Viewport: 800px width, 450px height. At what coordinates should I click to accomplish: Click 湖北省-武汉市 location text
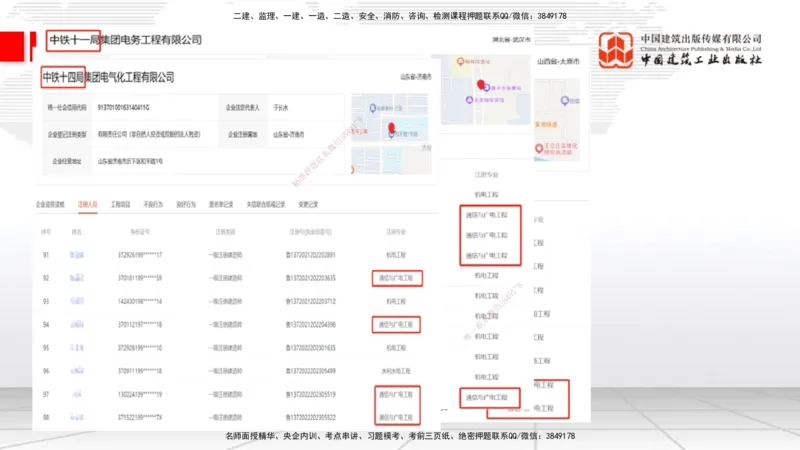511,40
